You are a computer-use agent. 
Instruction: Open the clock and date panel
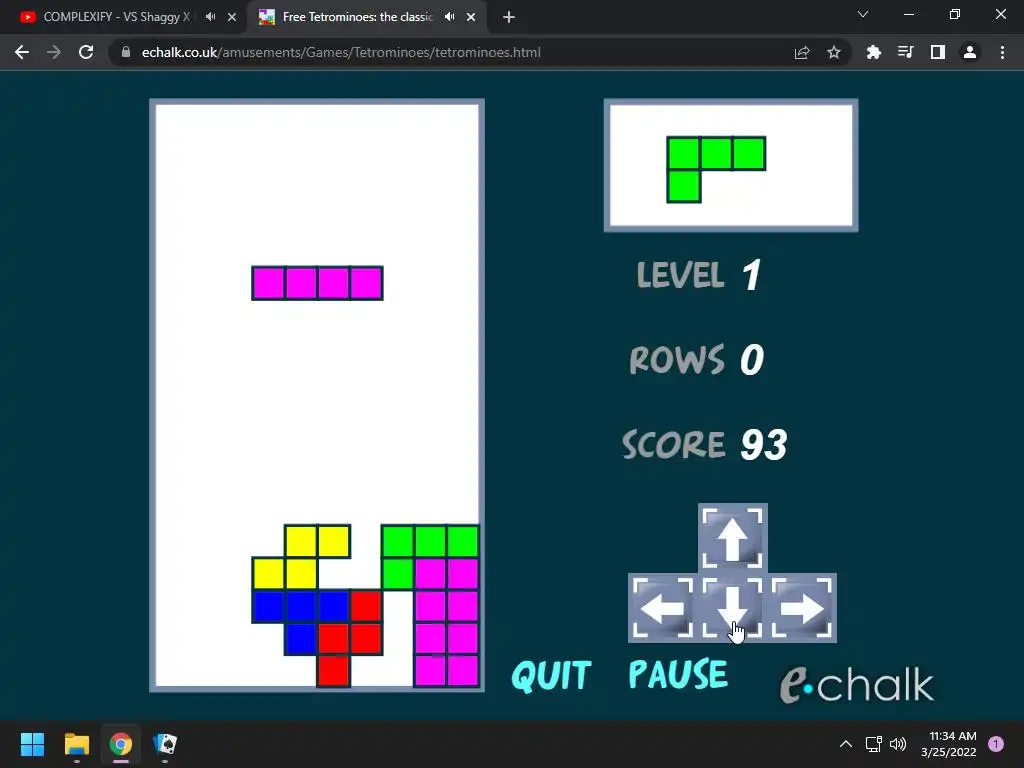tap(949, 744)
